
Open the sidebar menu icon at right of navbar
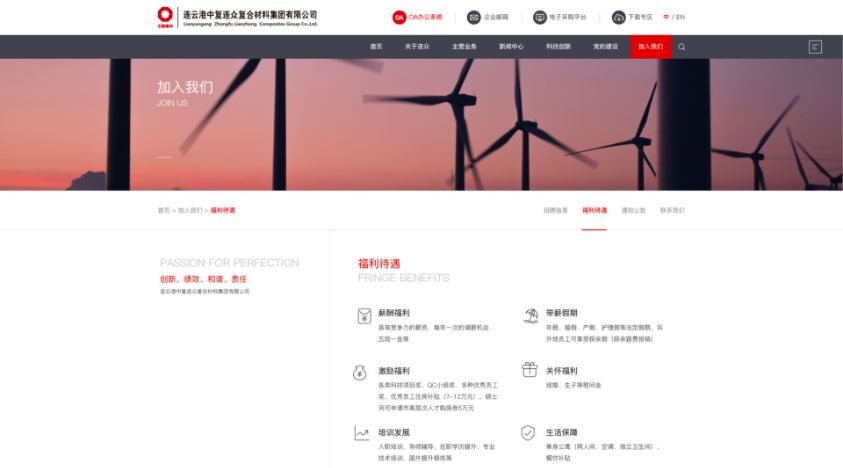(815, 47)
